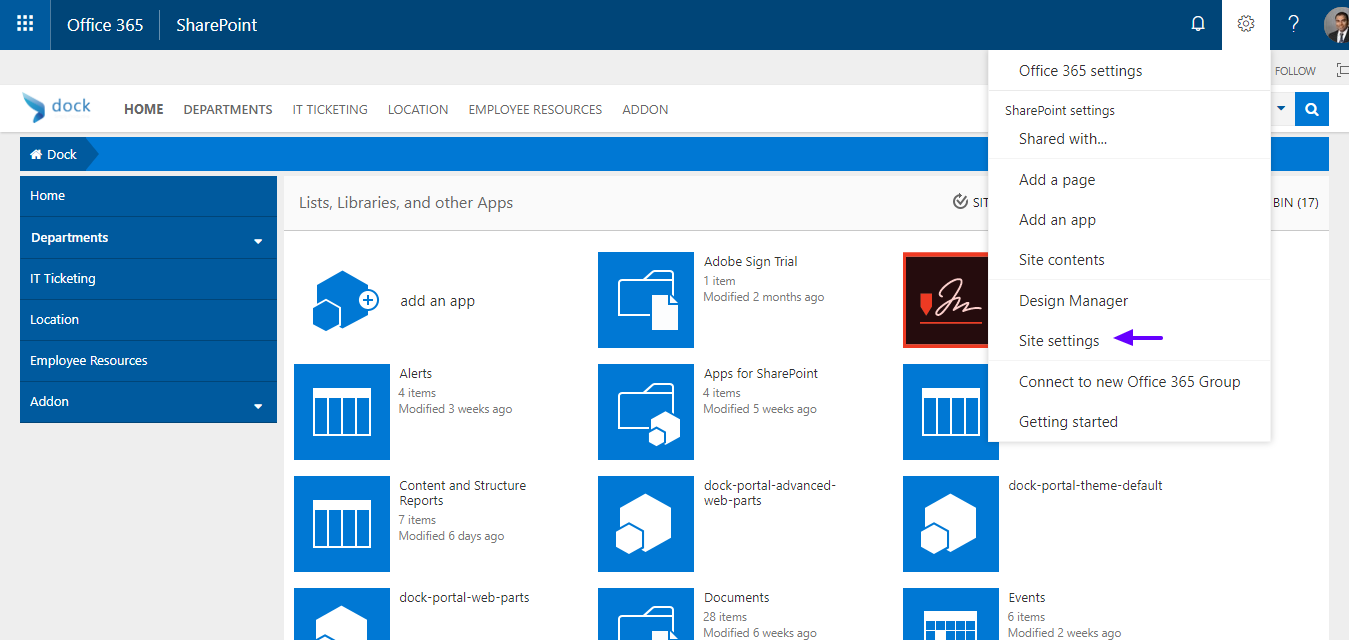The image size is (1349, 640).
Task: Click the dock-portal-theme-default tile thumbnail
Action: [x=950, y=524]
